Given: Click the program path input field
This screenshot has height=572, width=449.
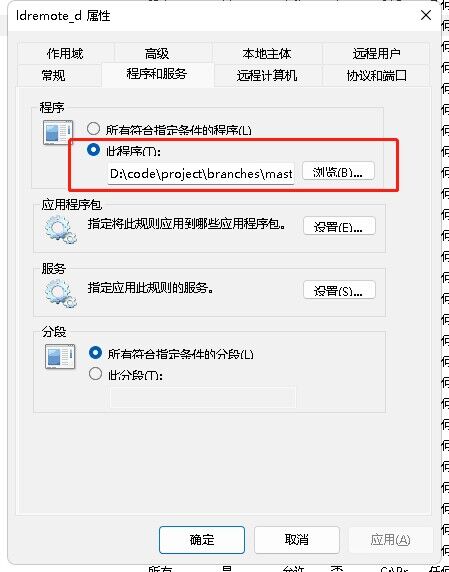Looking at the screenshot, I should pyautogui.click(x=201, y=174).
